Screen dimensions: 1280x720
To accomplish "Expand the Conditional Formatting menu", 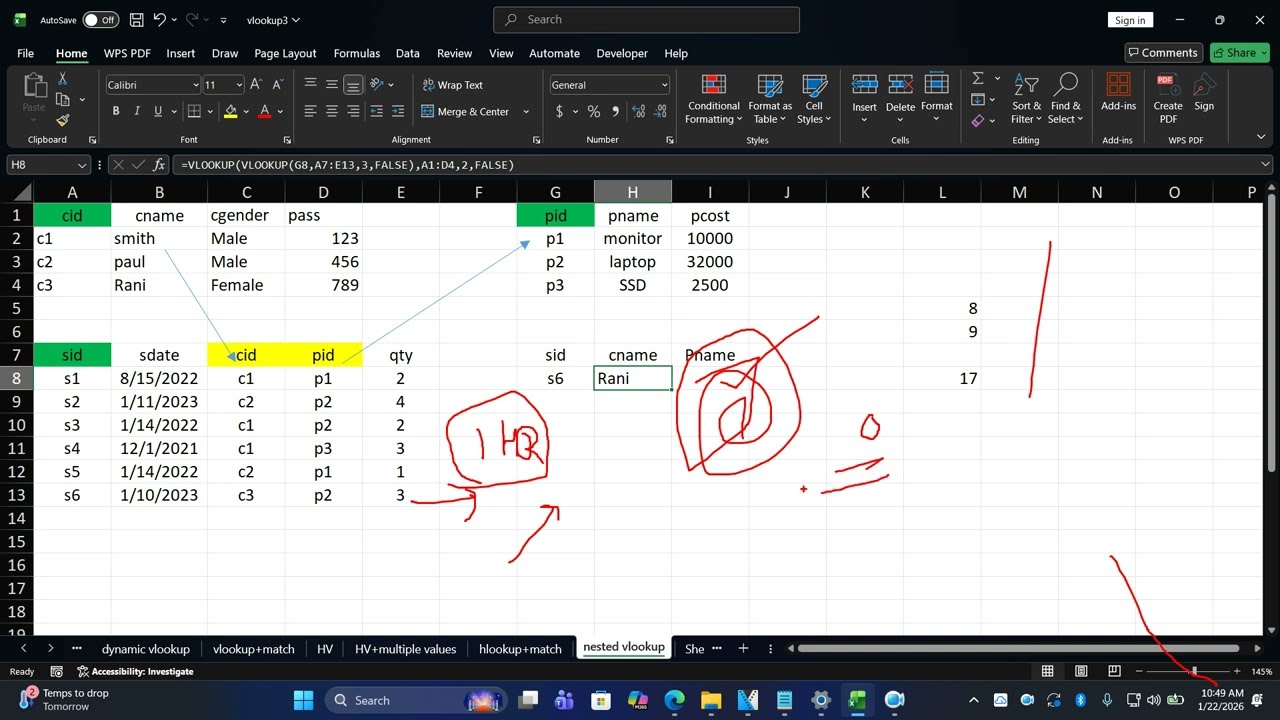I will point(714,99).
